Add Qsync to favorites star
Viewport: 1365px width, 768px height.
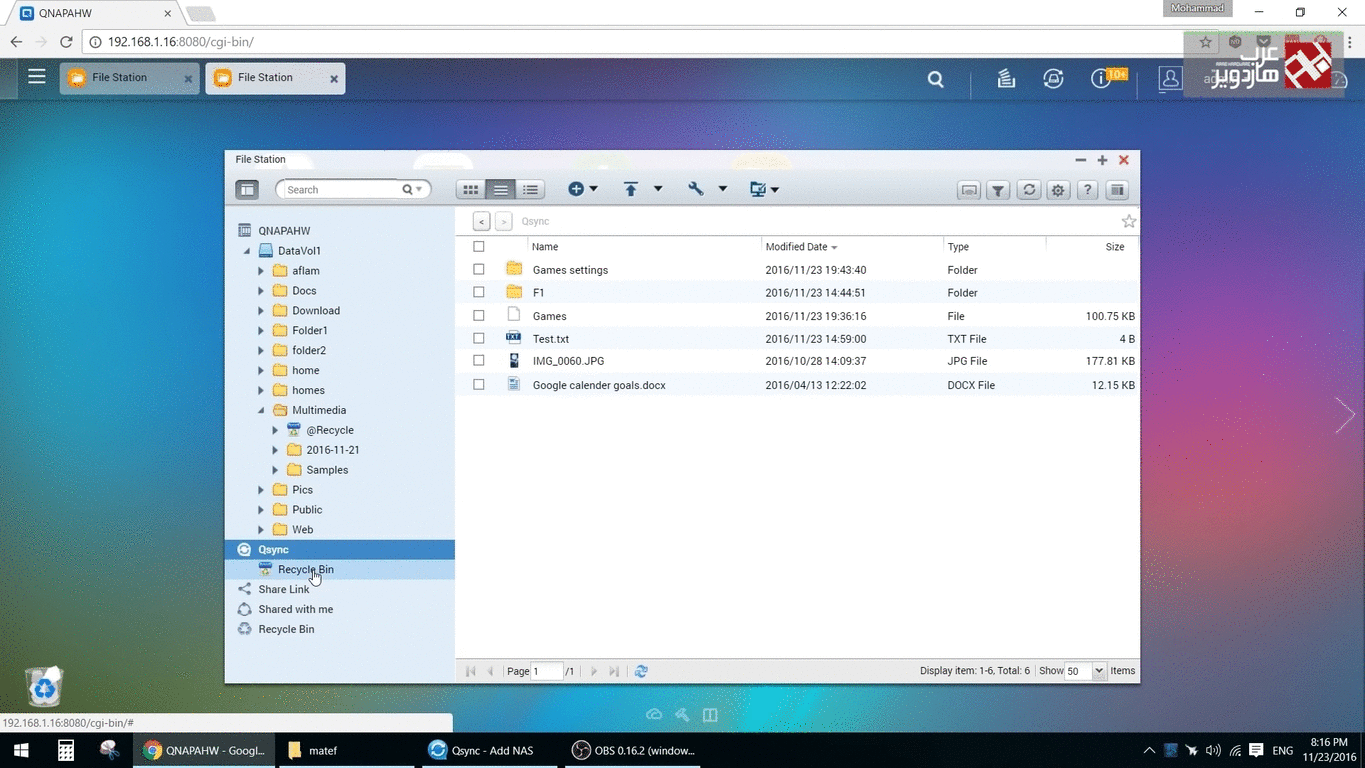click(x=1129, y=221)
